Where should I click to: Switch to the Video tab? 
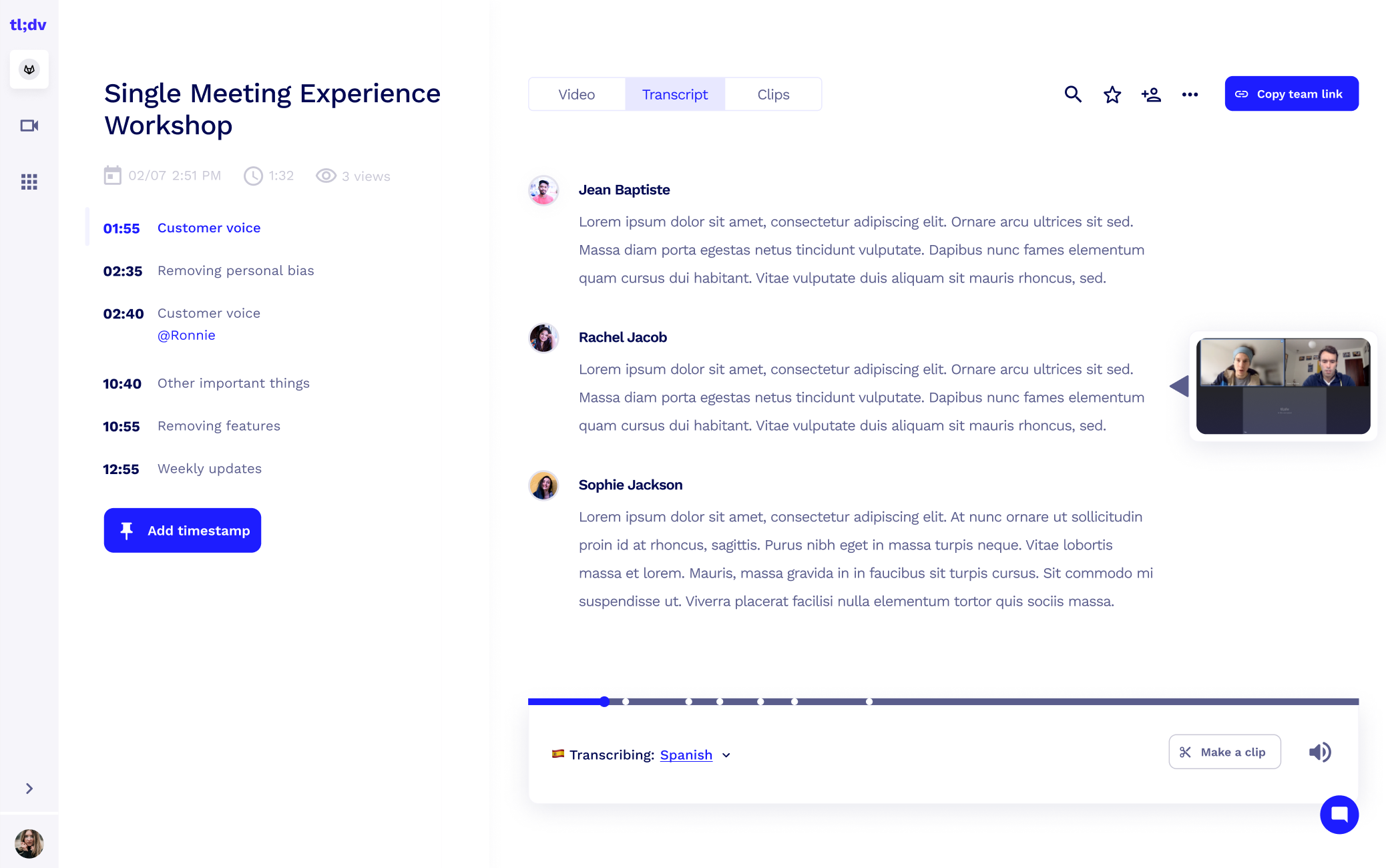tap(577, 95)
